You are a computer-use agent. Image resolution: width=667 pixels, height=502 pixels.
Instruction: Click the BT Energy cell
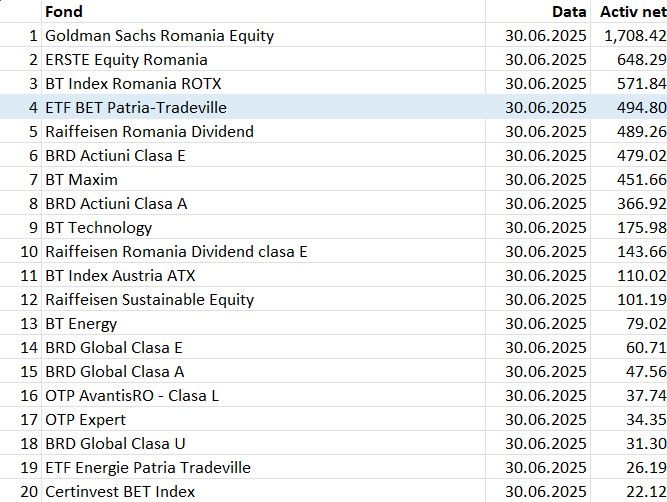263,323
